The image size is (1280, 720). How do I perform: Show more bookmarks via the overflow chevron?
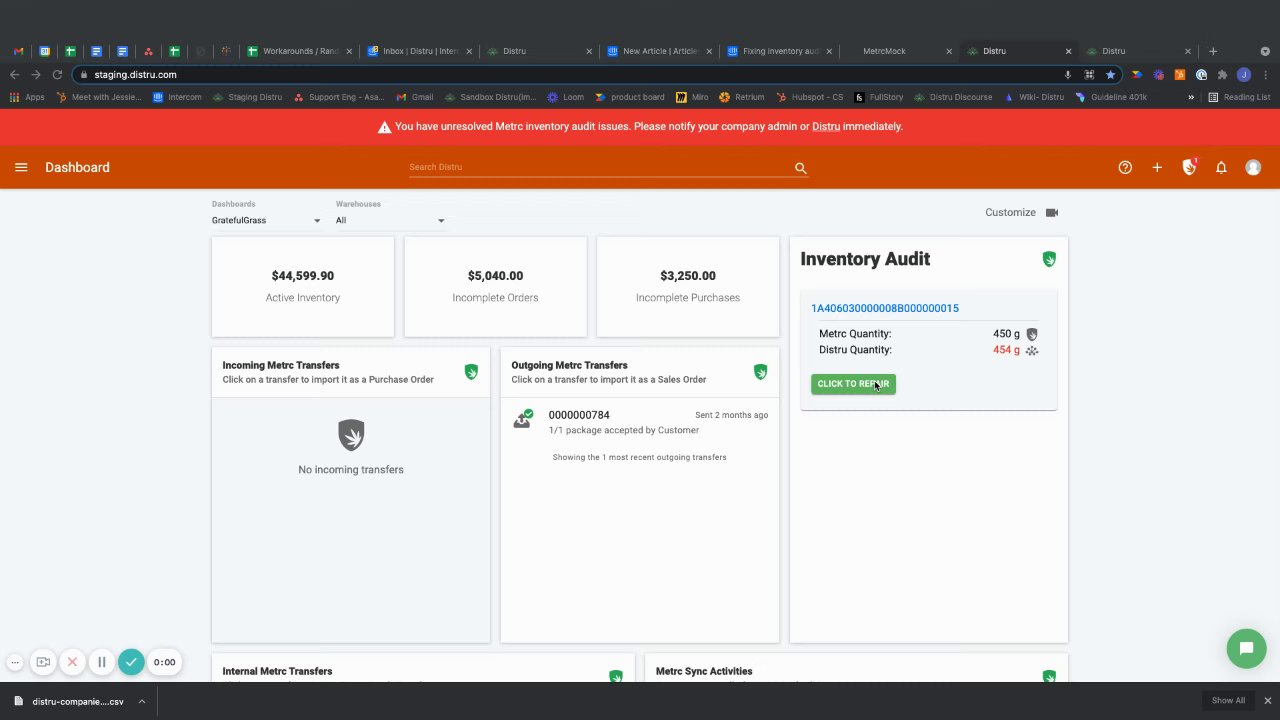pyautogui.click(x=1191, y=97)
